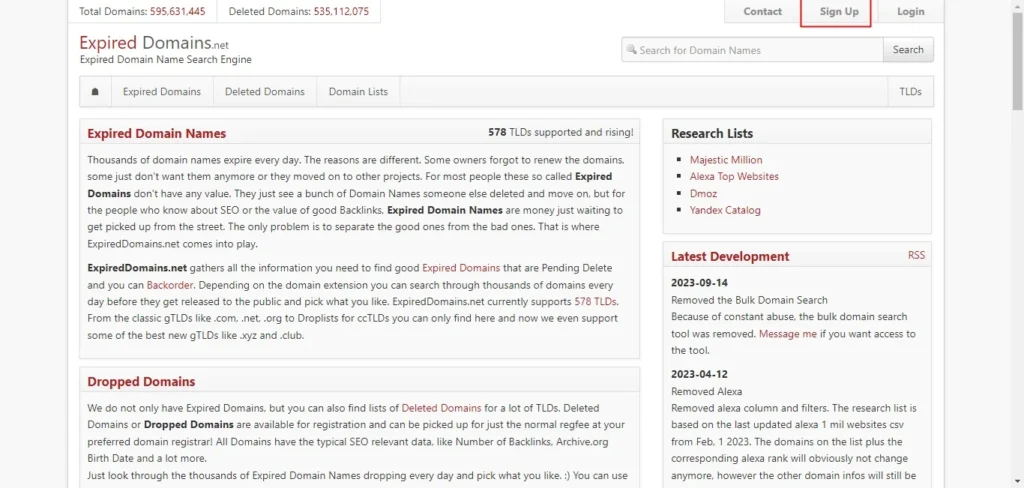Click the Contact button
1024x488 pixels.
coord(762,12)
